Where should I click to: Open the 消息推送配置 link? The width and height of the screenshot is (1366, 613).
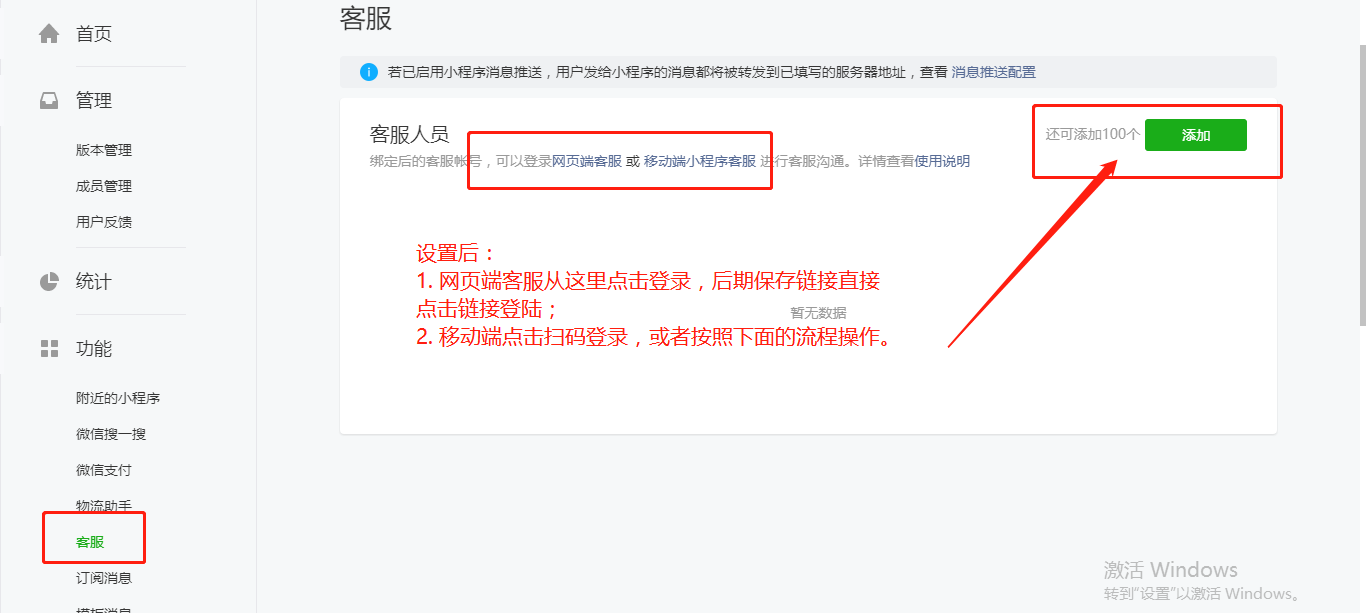point(993,72)
